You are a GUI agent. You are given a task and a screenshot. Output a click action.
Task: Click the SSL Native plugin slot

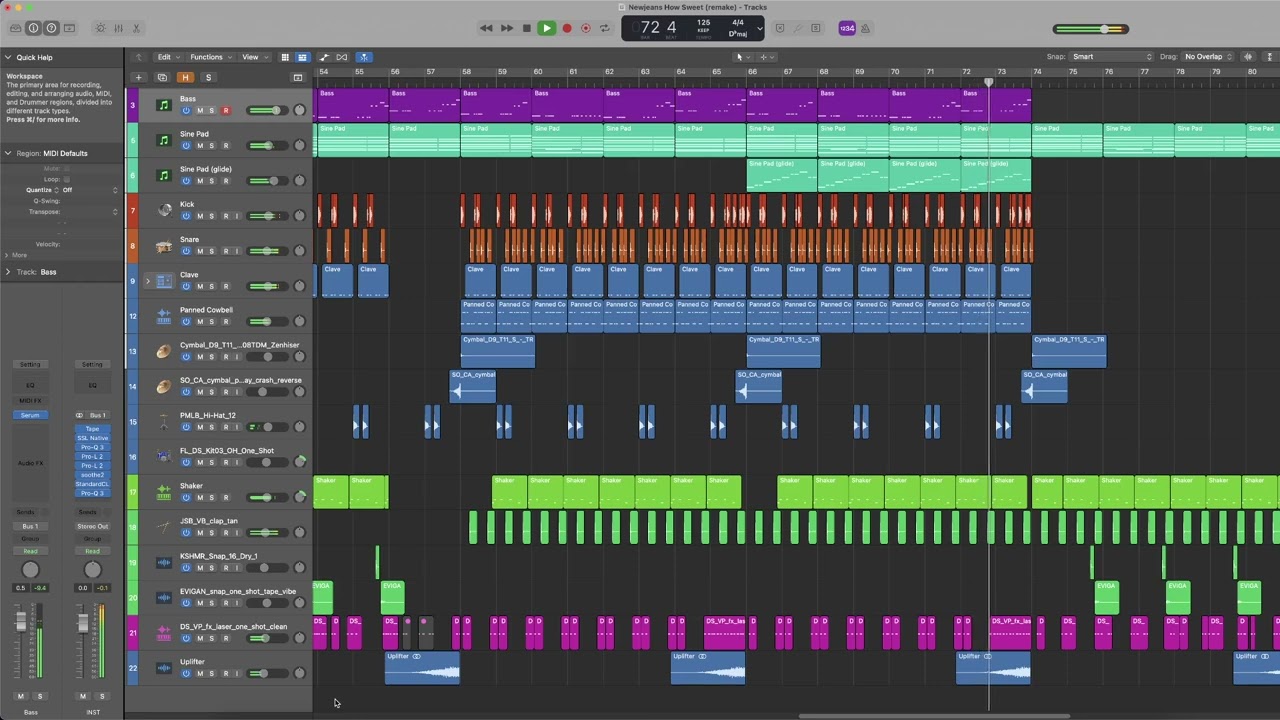92,438
